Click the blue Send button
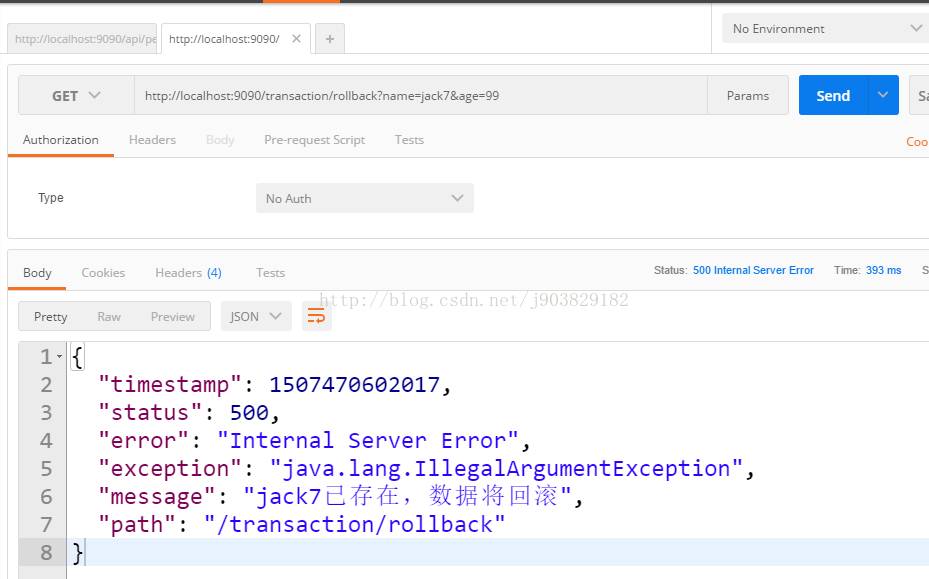Viewport: 929px width, 579px height. [x=833, y=95]
